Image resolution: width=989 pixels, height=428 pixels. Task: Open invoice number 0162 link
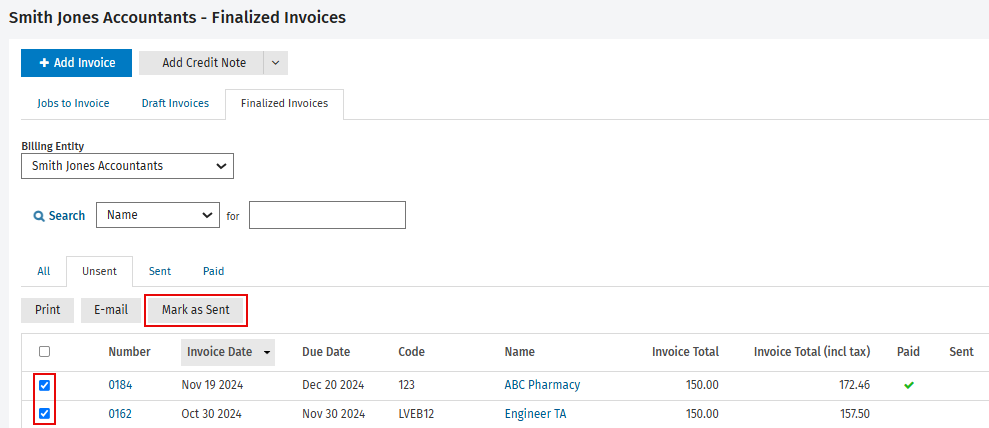tap(120, 414)
